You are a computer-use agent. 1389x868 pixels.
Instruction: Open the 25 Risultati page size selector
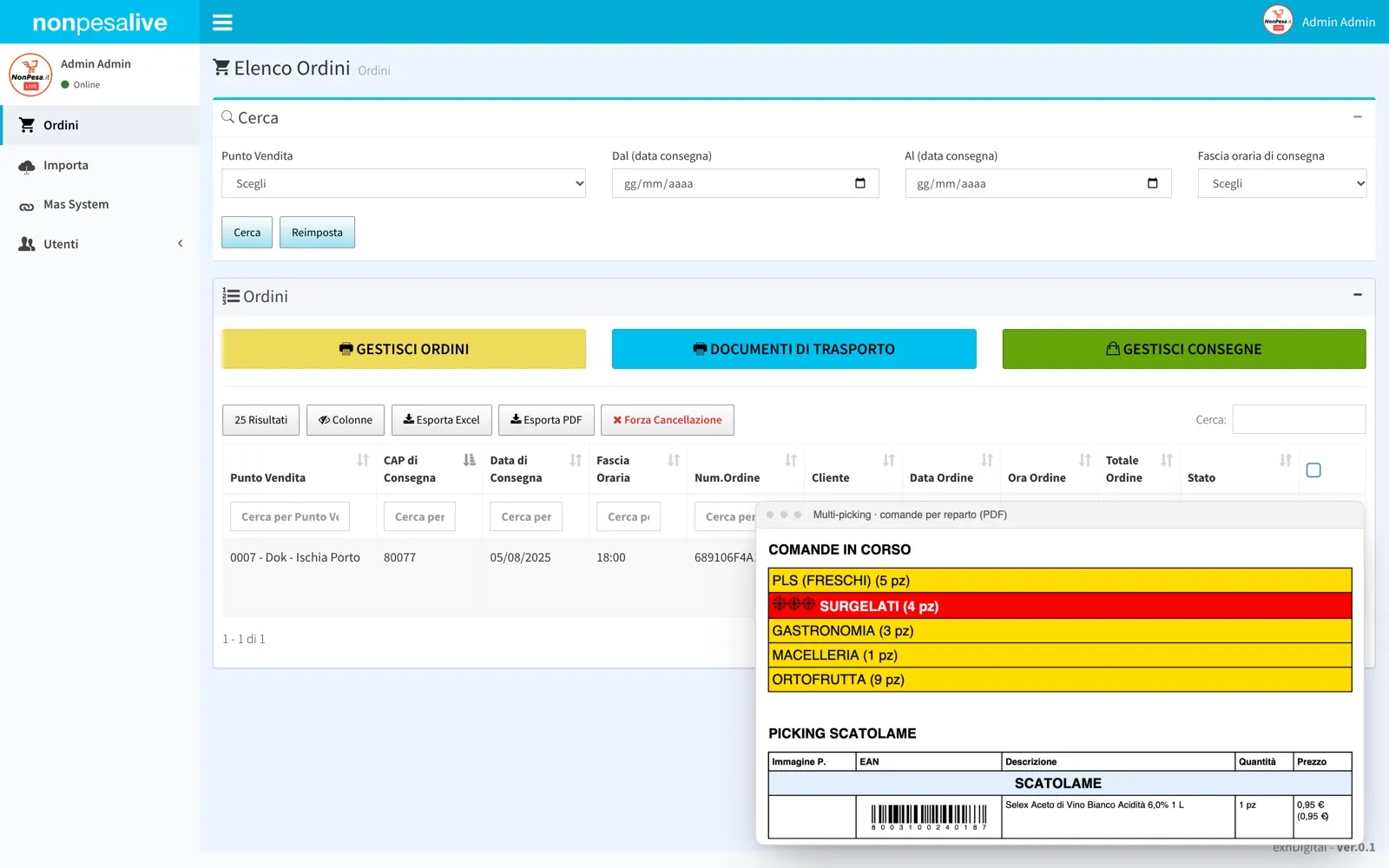260,420
